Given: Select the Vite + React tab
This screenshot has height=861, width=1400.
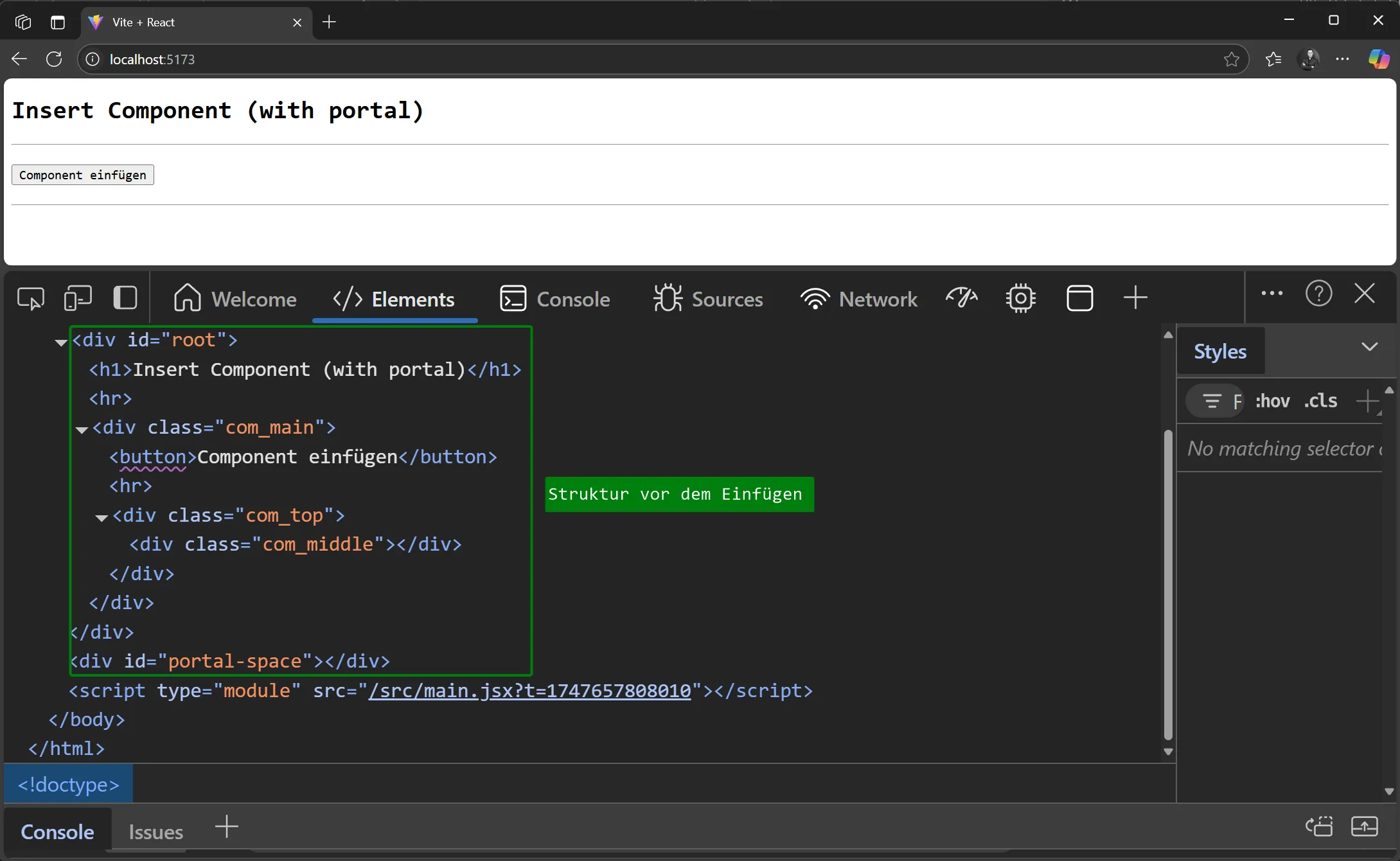Looking at the screenshot, I should pos(197,22).
